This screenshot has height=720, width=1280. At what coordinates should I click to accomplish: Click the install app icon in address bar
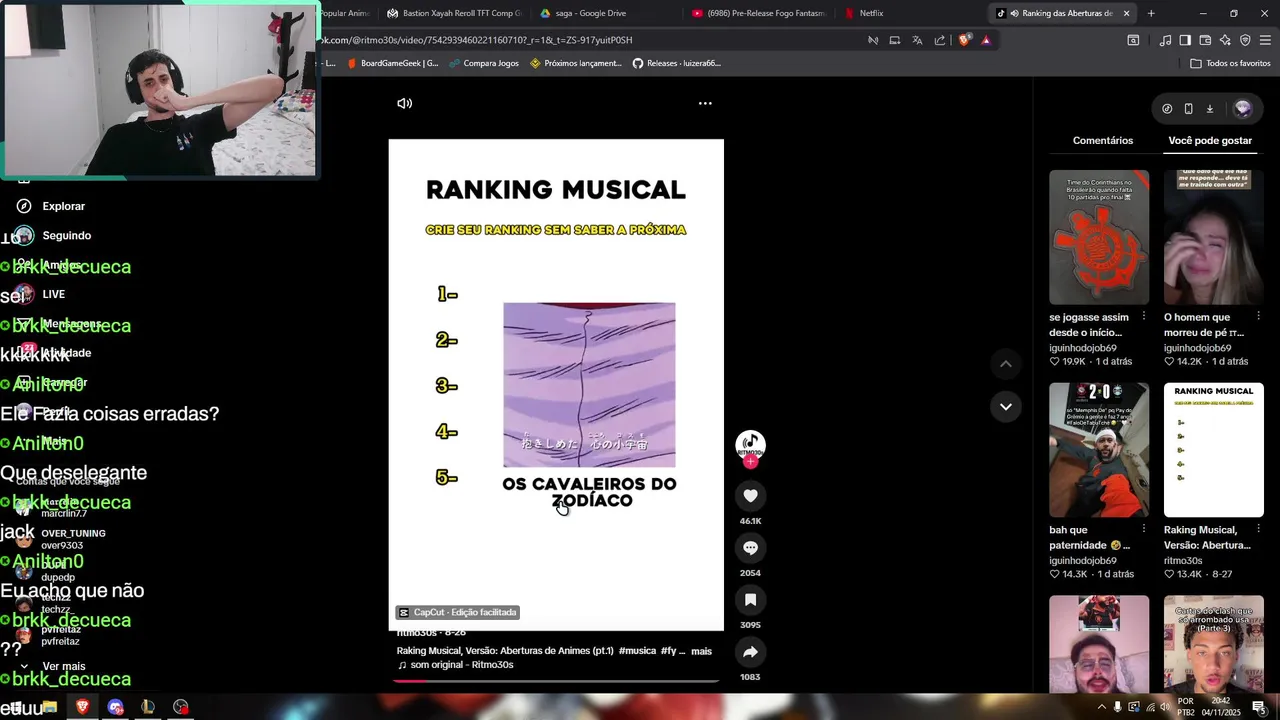pos(895,40)
